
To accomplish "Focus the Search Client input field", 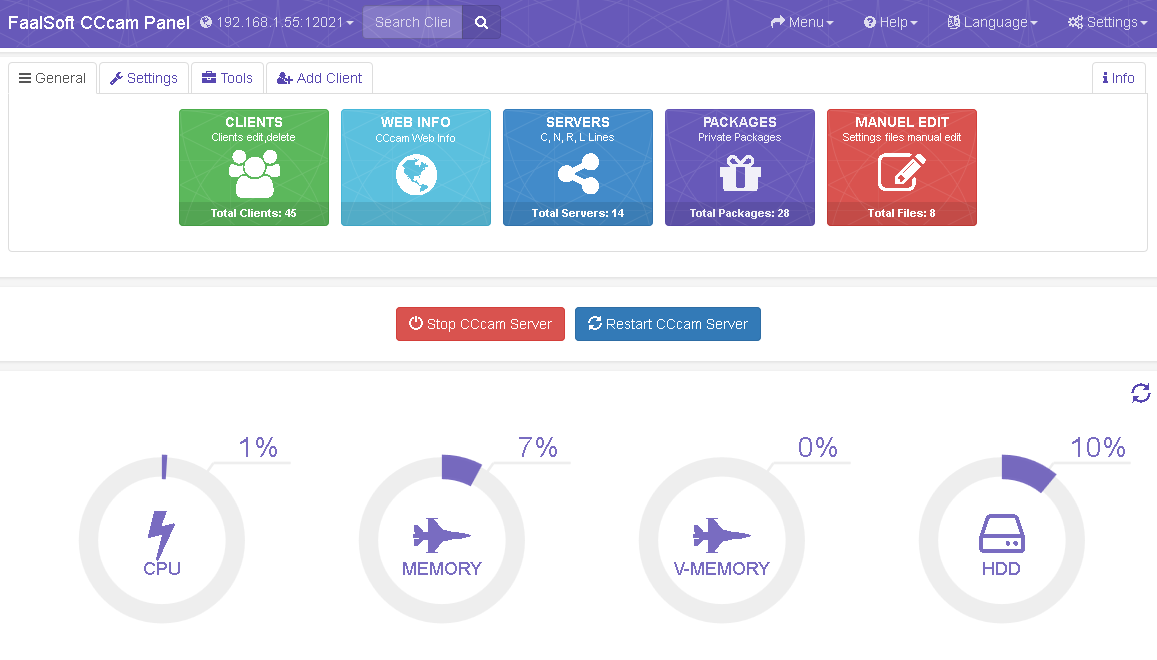I will coord(412,22).
